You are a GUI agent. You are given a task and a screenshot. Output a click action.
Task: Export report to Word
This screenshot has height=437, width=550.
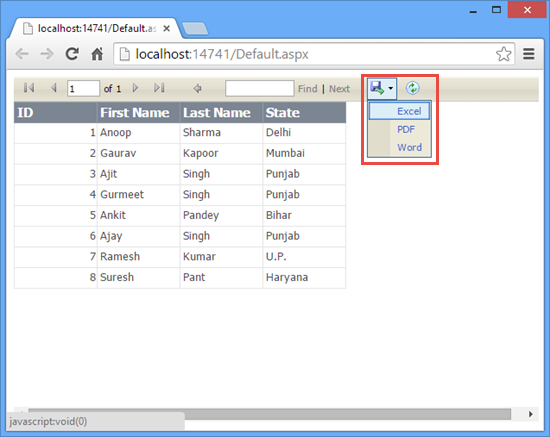click(x=399, y=147)
